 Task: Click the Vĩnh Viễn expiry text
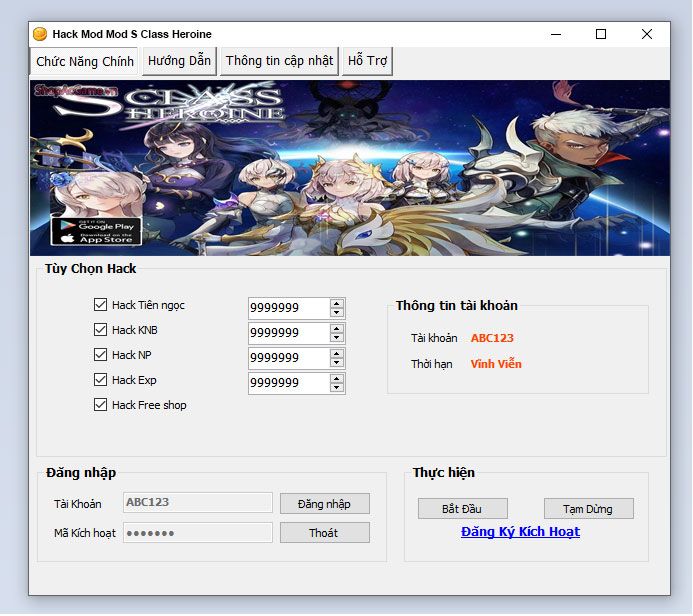click(x=496, y=364)
